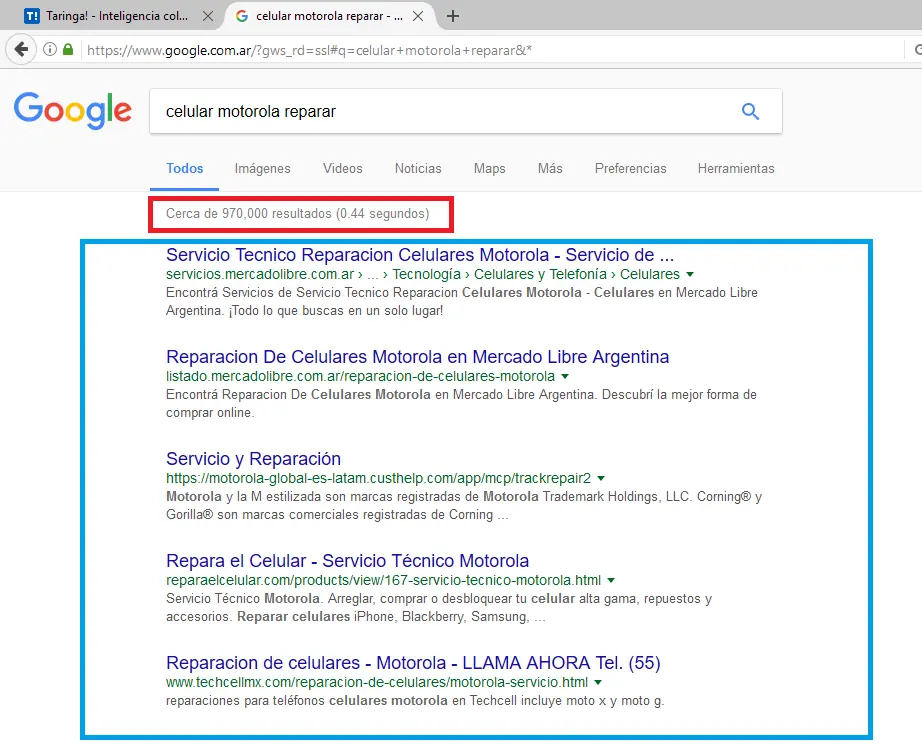The width and height of the screenshot is (922, 750).
Task: Open Reparacion De Celulares Motorola en Mercado Libre
Action: pos(417,357)
